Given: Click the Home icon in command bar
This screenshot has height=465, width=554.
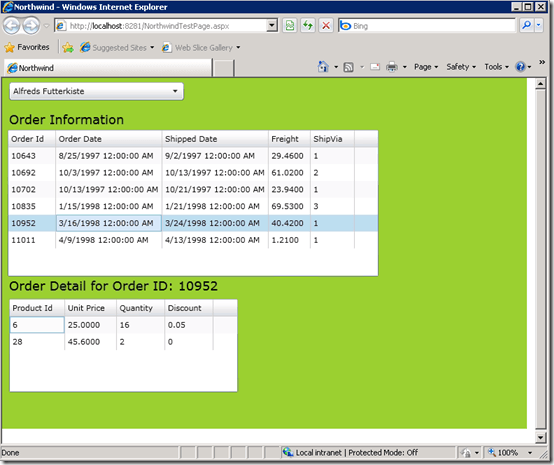Looking at the screenshot, I should pos(323,66).
